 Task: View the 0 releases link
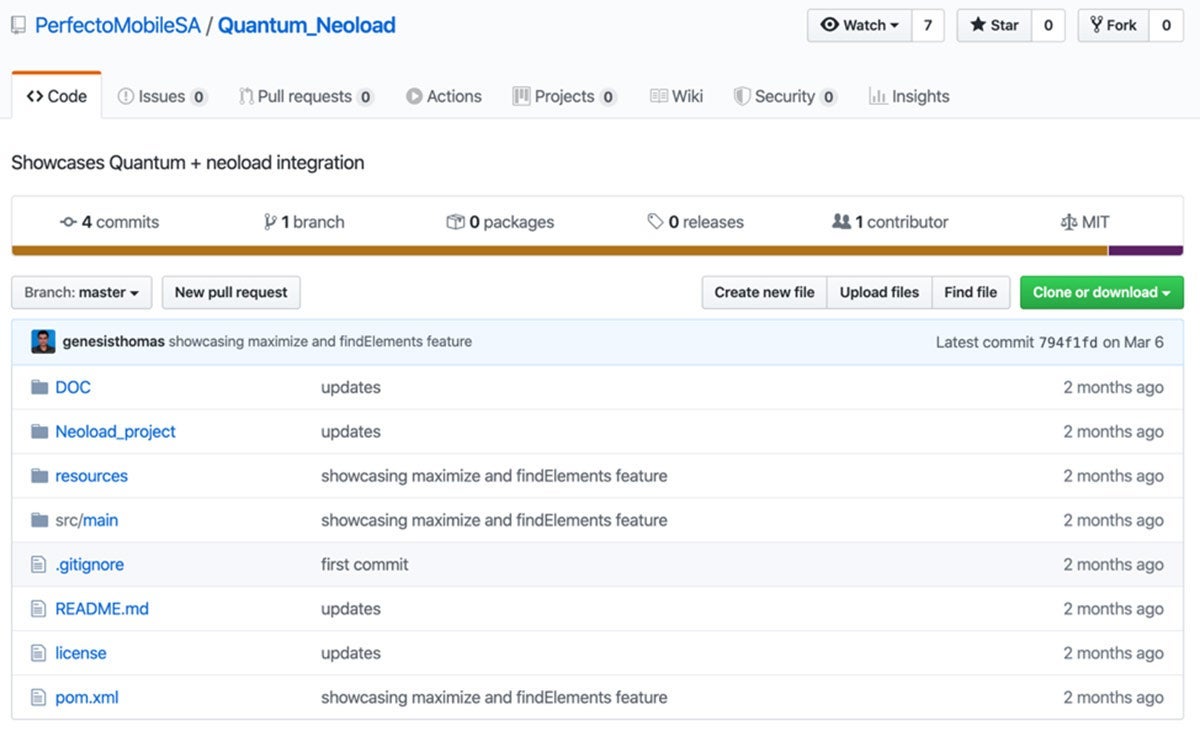tap(696, 222)
